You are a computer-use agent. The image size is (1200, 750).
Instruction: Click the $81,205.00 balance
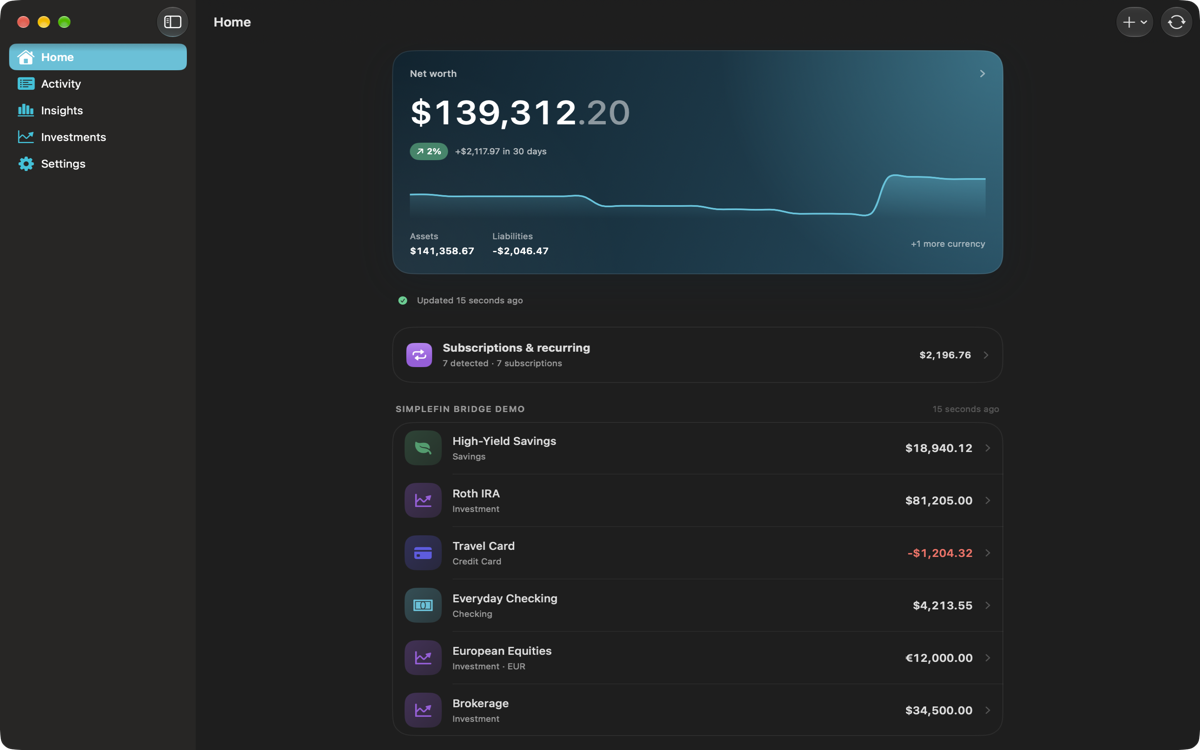pyautogui.click(x=939, y=501)
